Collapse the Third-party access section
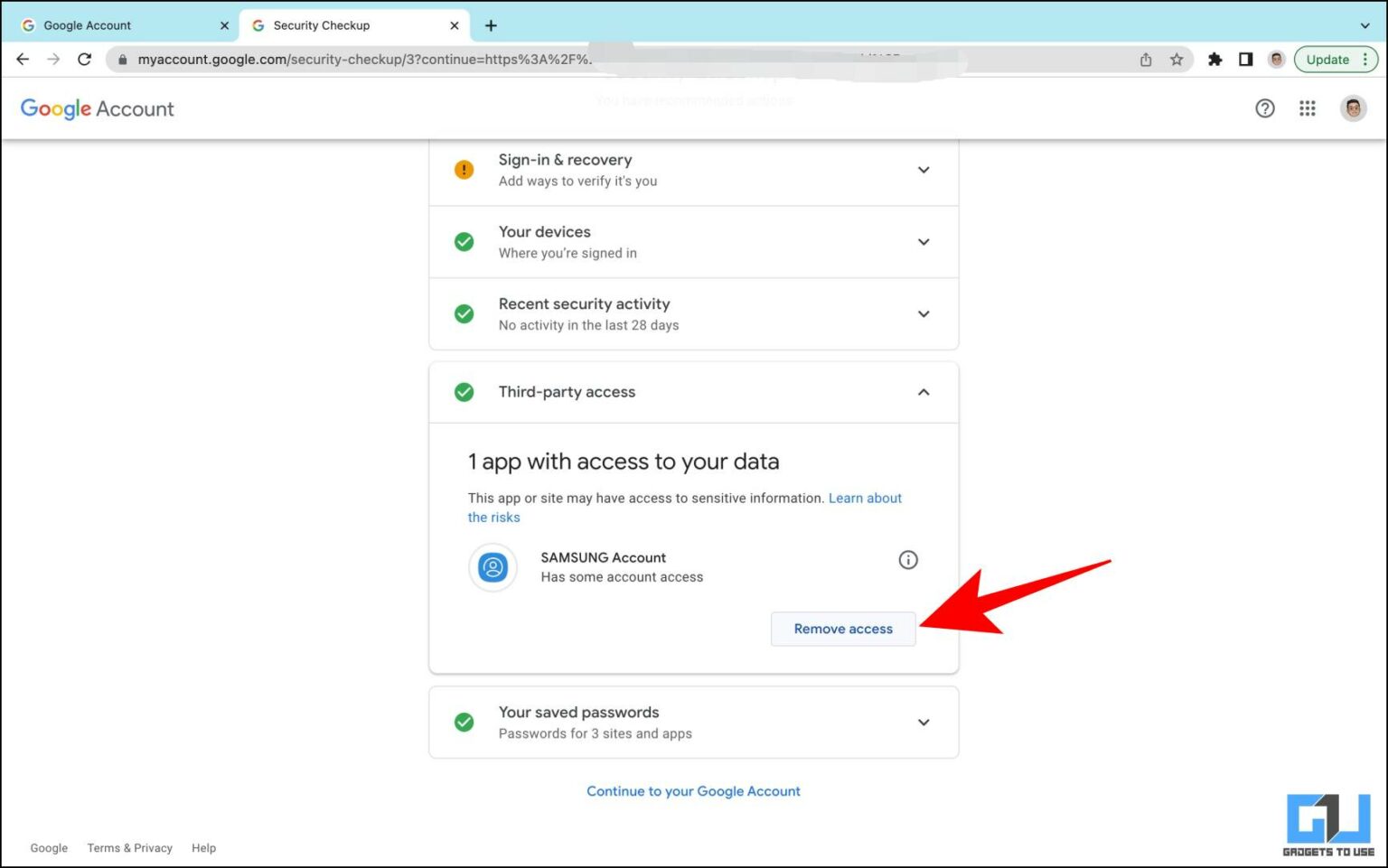Viewport: 1388px width, 868px height. click(924, 392)
